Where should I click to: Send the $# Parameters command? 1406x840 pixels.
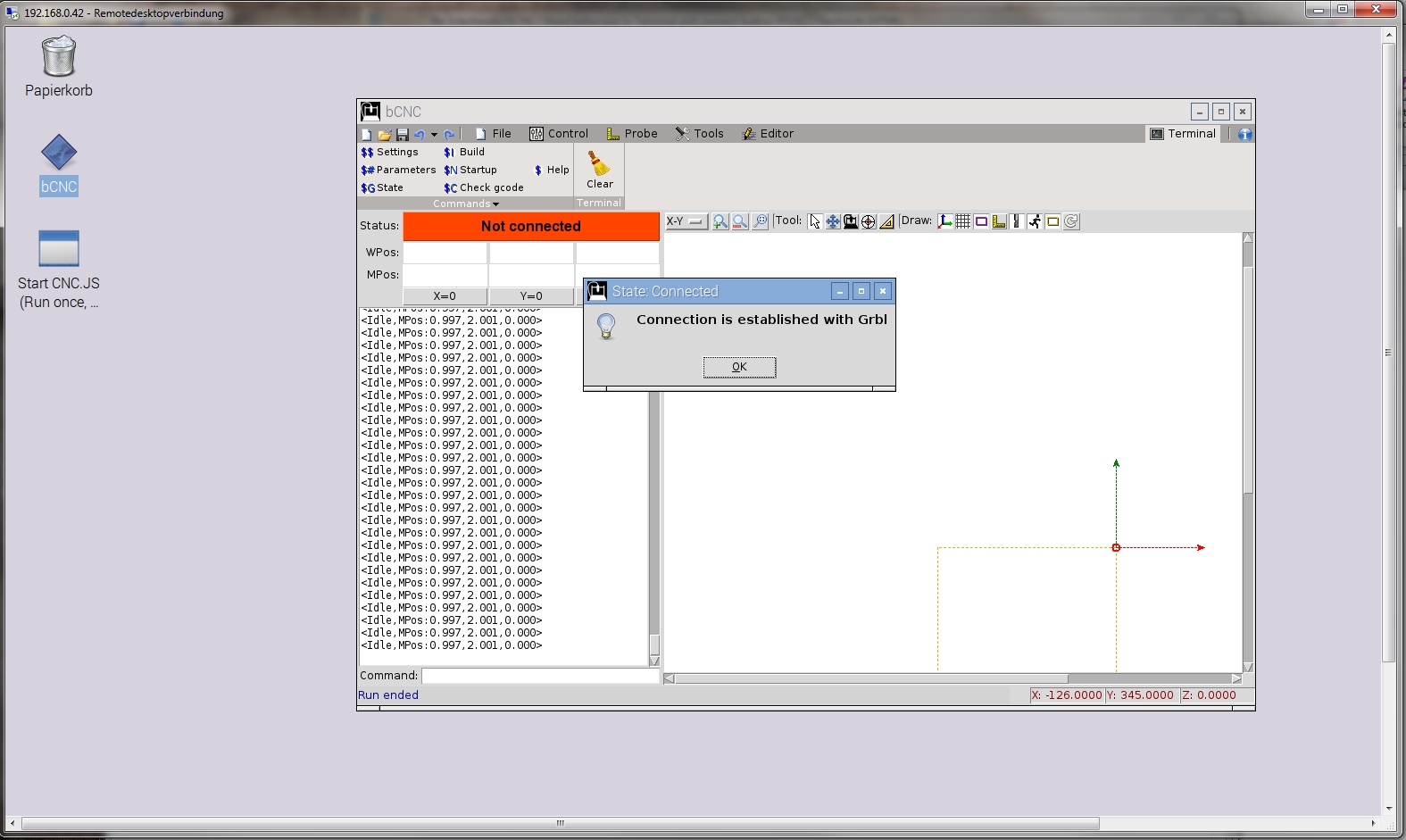[x=398, y=170]
